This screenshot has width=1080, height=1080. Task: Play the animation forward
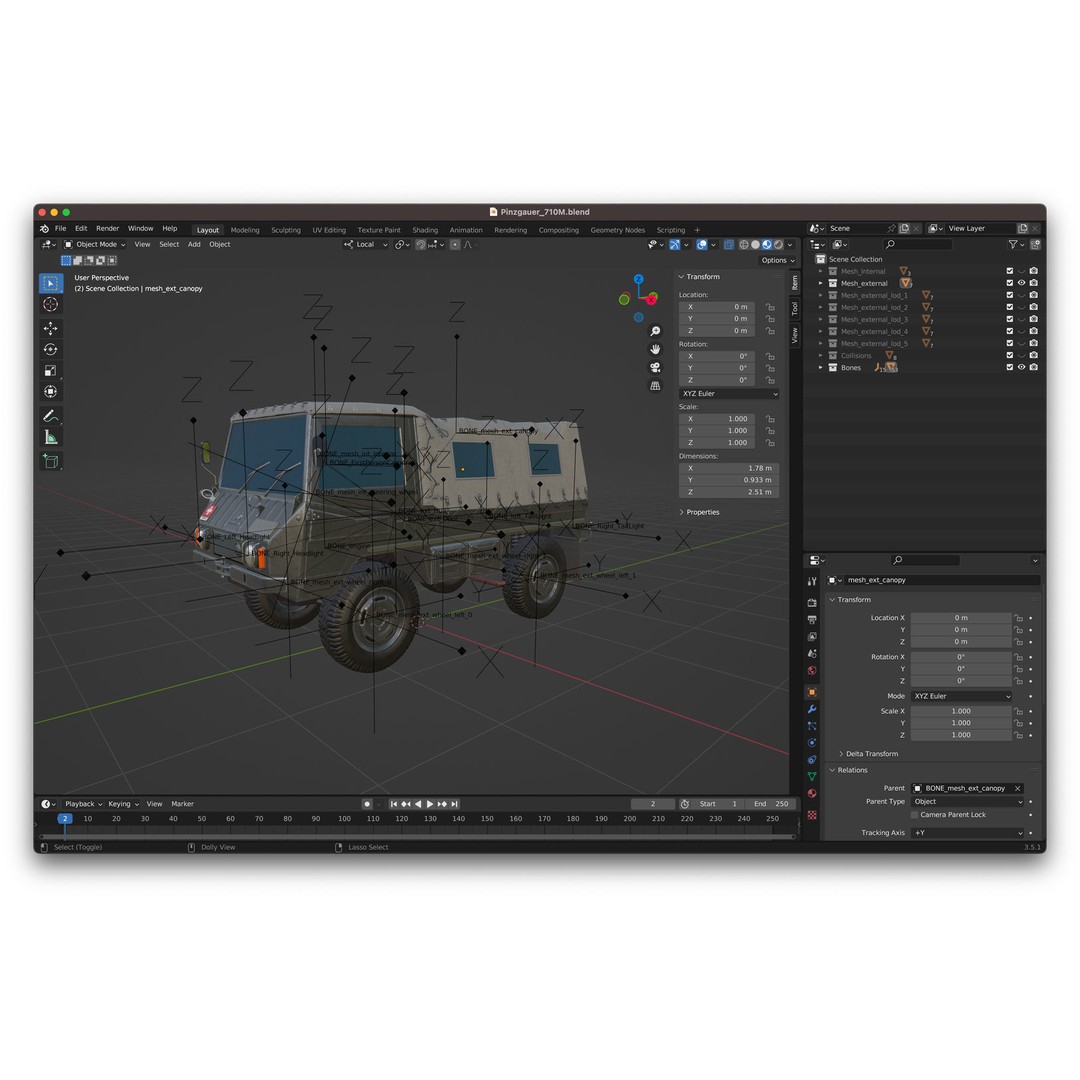pyautogui.click(x=430, y=804)
